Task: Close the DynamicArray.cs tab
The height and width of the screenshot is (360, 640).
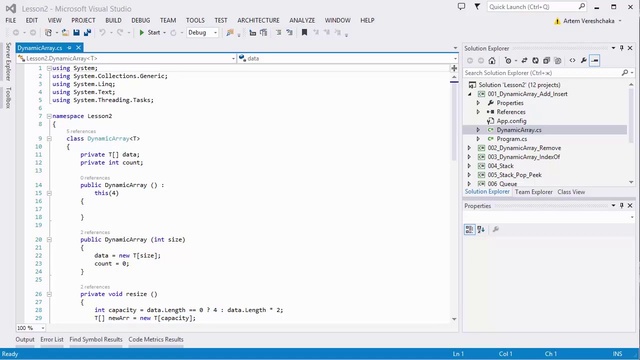Action: [x=78, y=48]
